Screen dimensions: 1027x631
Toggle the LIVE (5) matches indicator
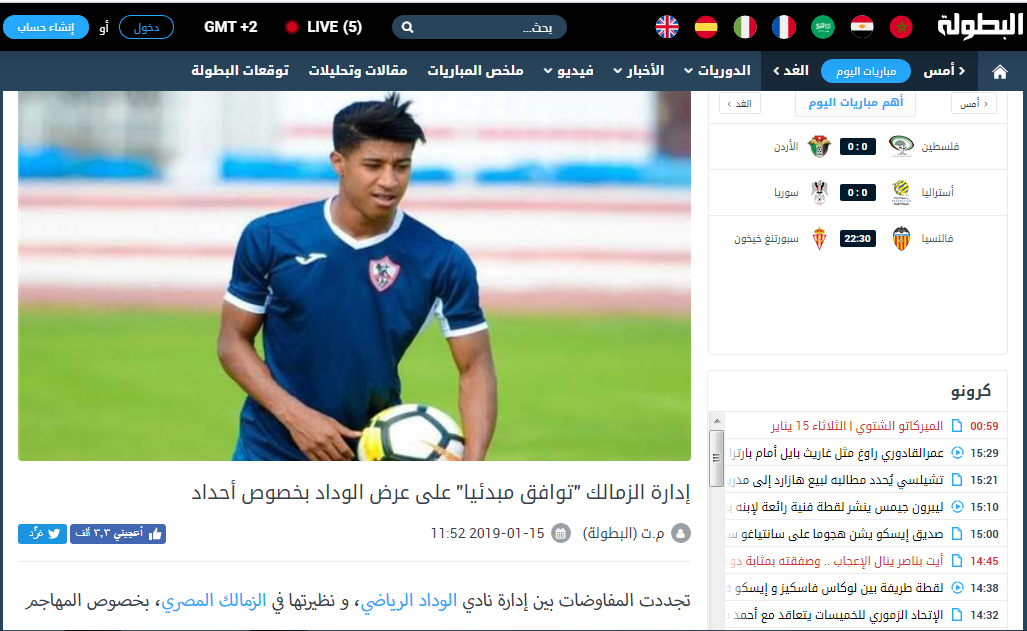click(324, 27)
